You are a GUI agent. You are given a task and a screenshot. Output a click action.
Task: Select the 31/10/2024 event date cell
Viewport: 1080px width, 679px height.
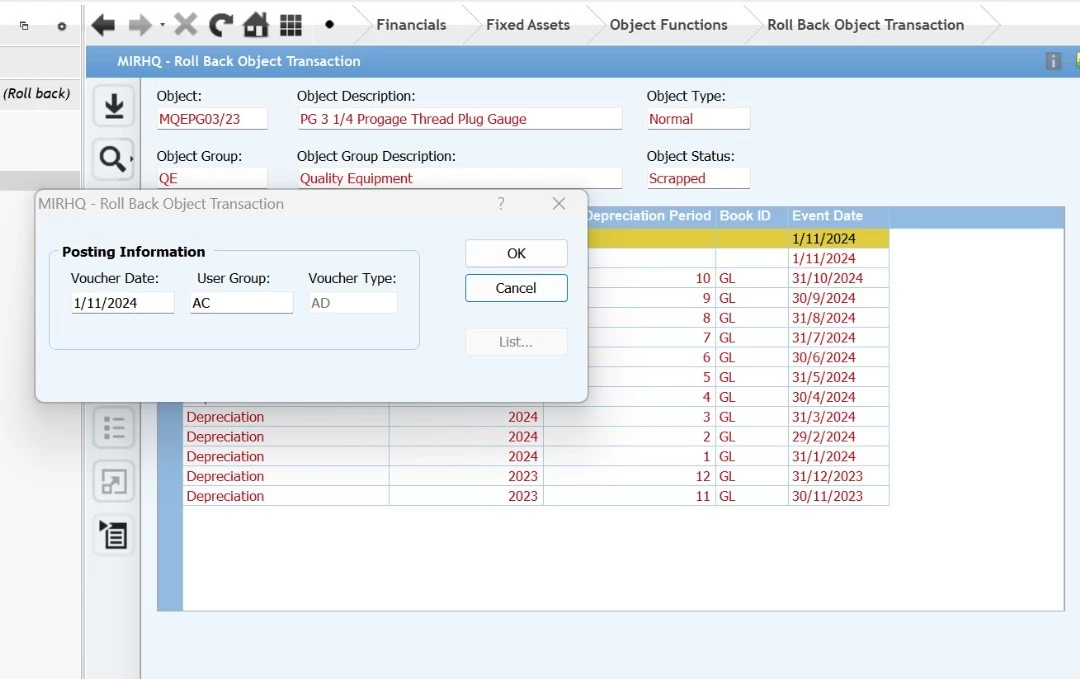tap(839, 278)
